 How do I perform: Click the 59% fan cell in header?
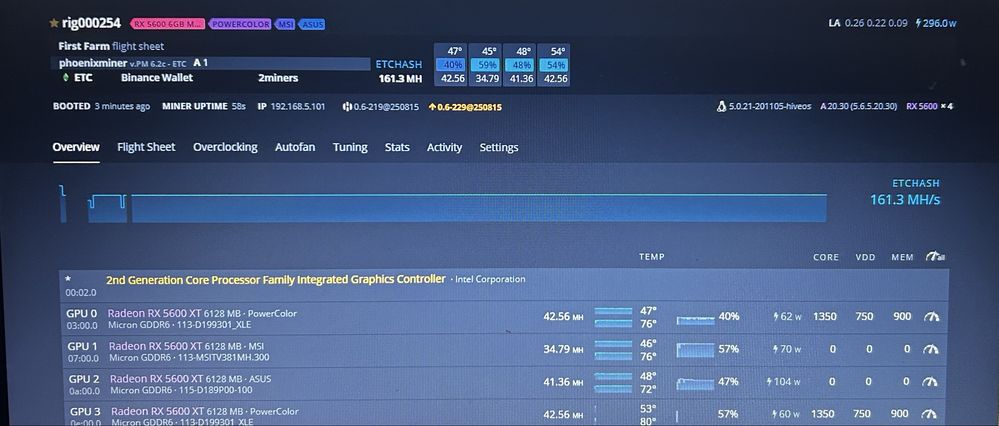point(485,65)
